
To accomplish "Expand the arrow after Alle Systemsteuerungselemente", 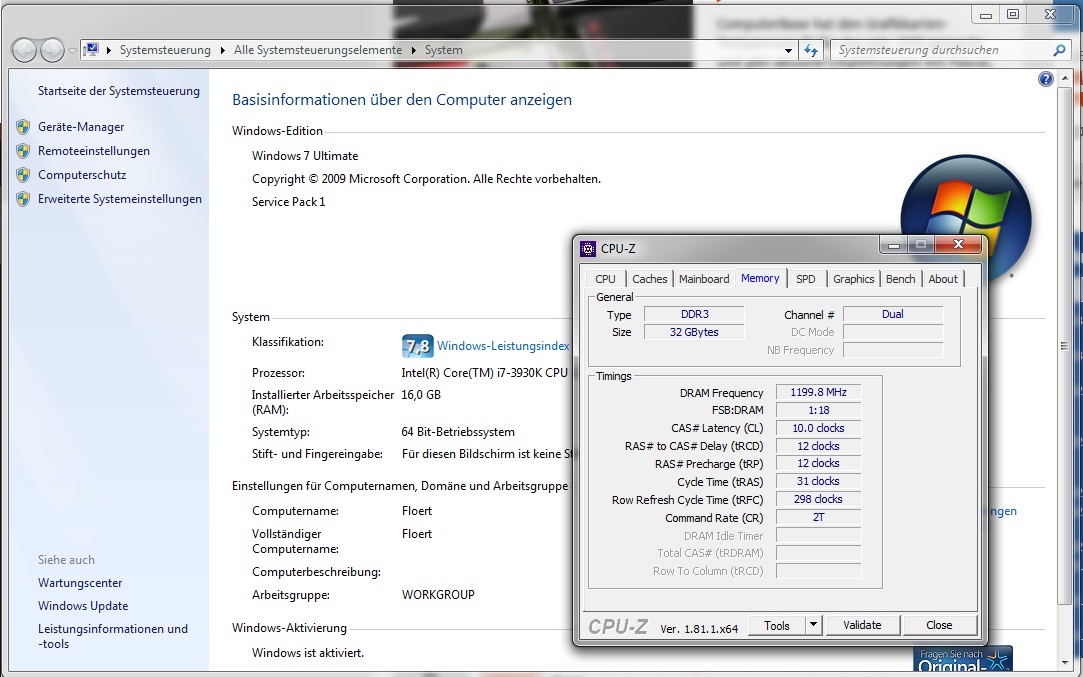I will tap(414, 50).
